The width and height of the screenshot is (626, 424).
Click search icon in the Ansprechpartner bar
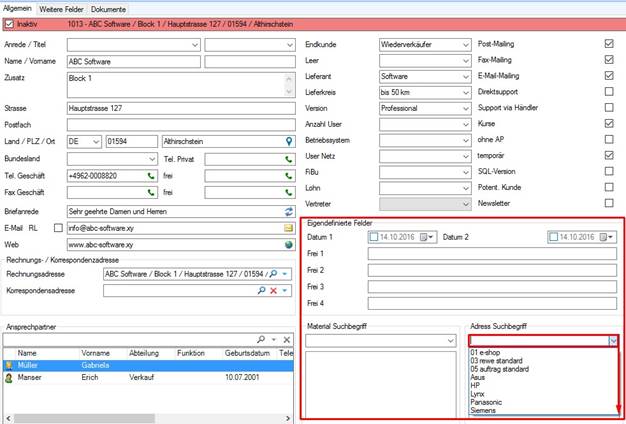click(261, 339)
